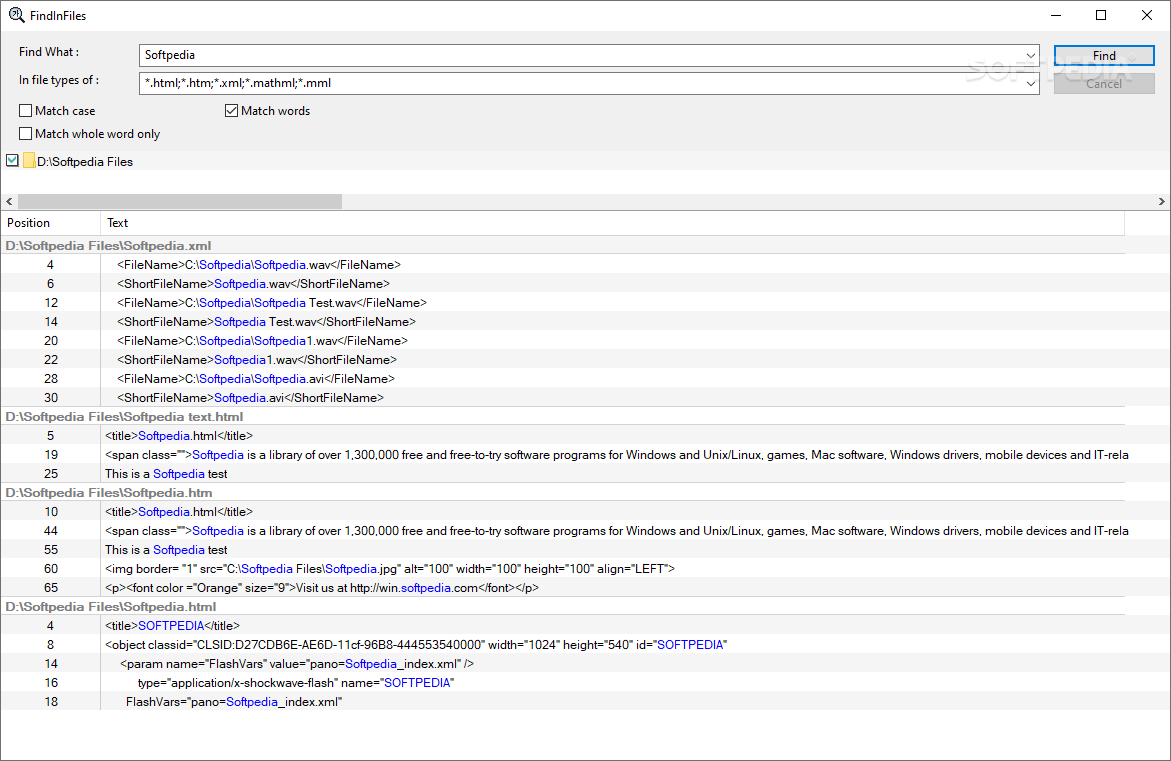Uncheck the Match words checkbox
This screenshot has height=761, width=1171.
pyautogui.click(x=232, y=111)
